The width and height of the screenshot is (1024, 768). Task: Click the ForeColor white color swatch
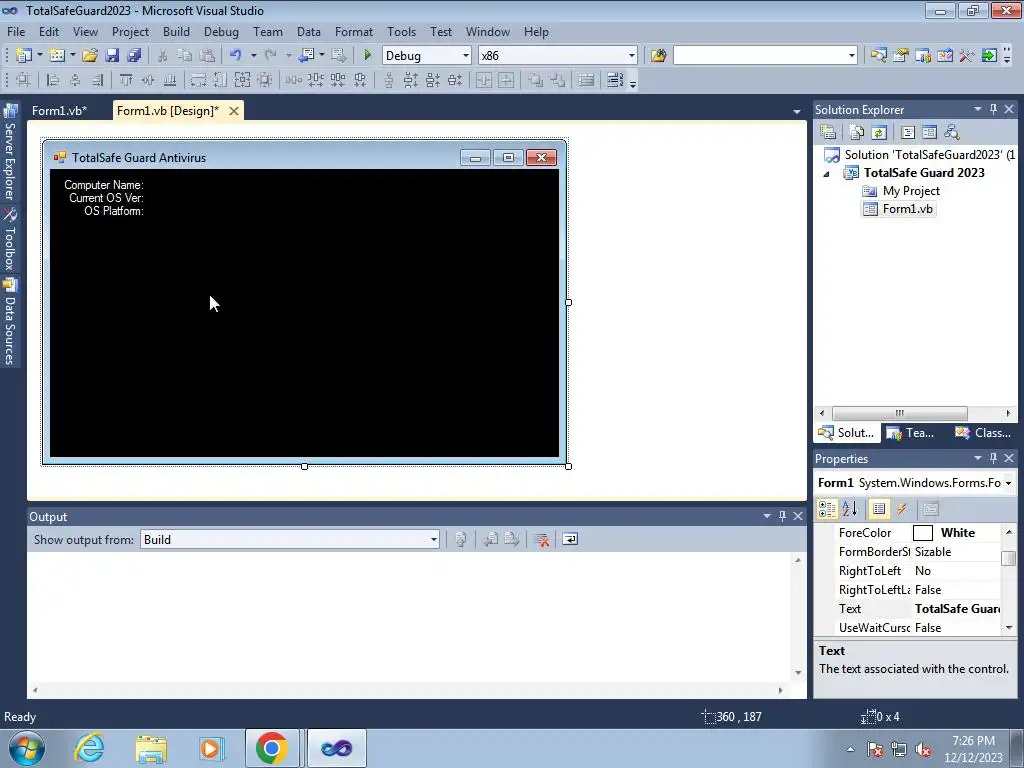pyautogui.click(x=922, y=533)
